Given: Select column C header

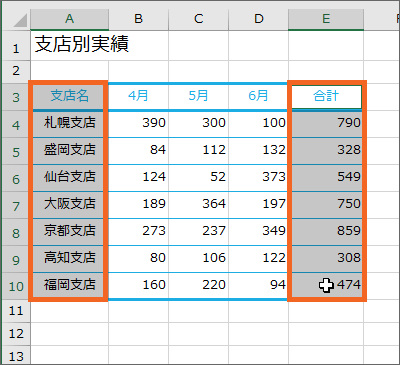Looking at the screenshot, I should click(199, 19).
